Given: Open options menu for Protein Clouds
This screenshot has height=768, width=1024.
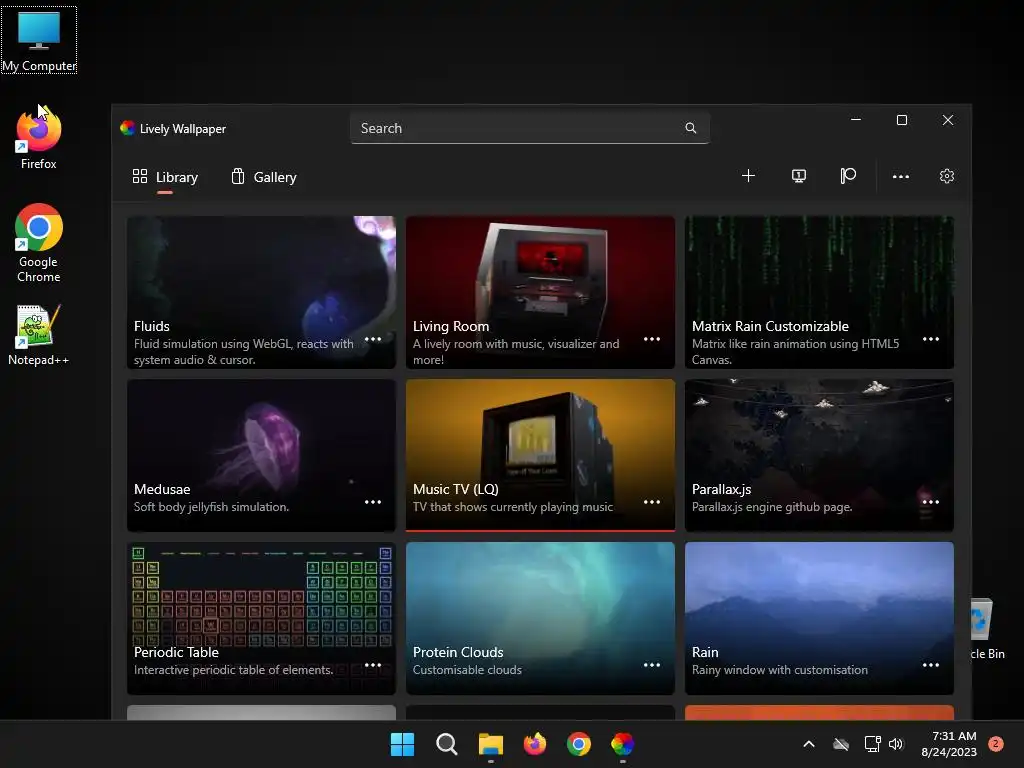Looking at the screenshot, I should click(x=652, y=665).
